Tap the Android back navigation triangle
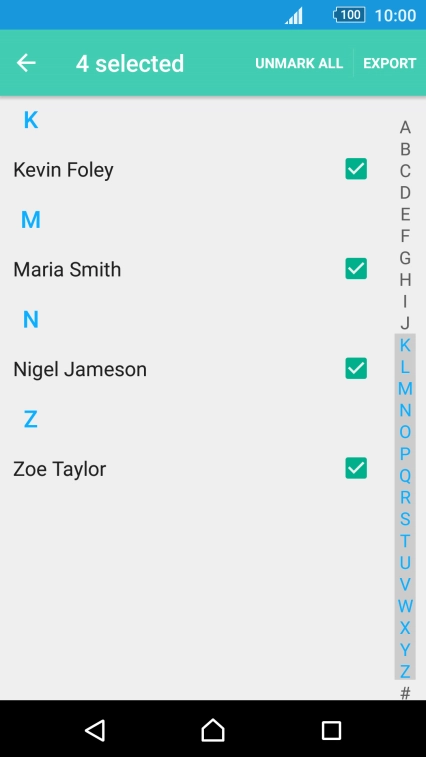 pos(95,730)
